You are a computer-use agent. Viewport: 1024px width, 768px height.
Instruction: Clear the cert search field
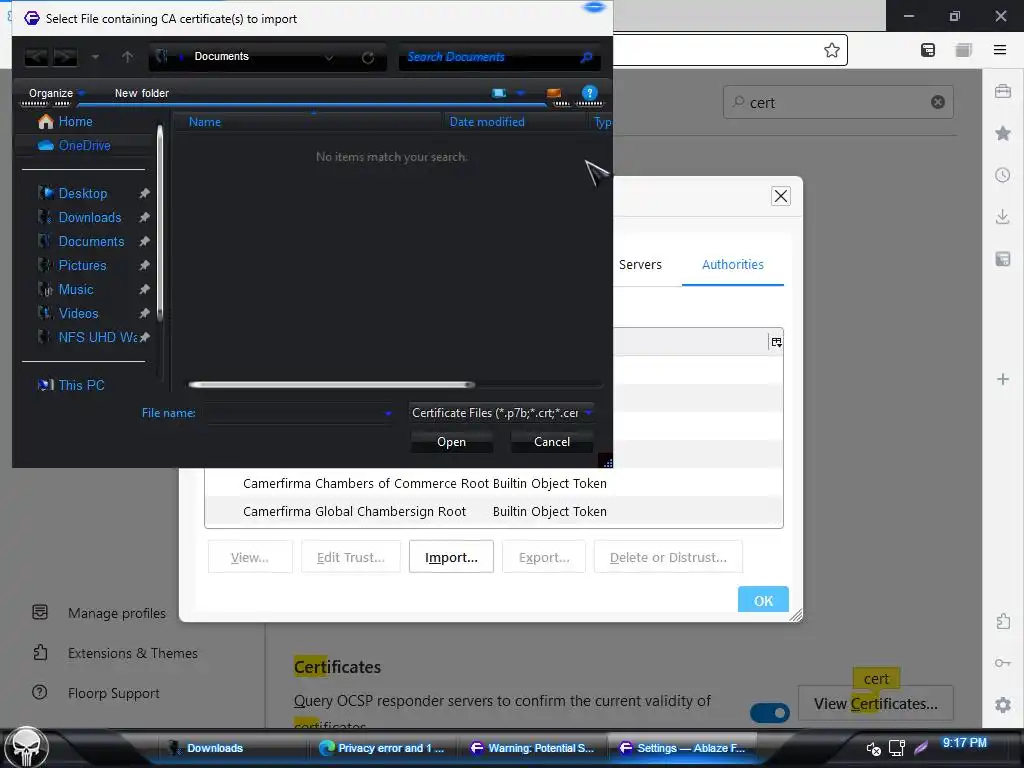pyautogui.click(x=938, y=102)
